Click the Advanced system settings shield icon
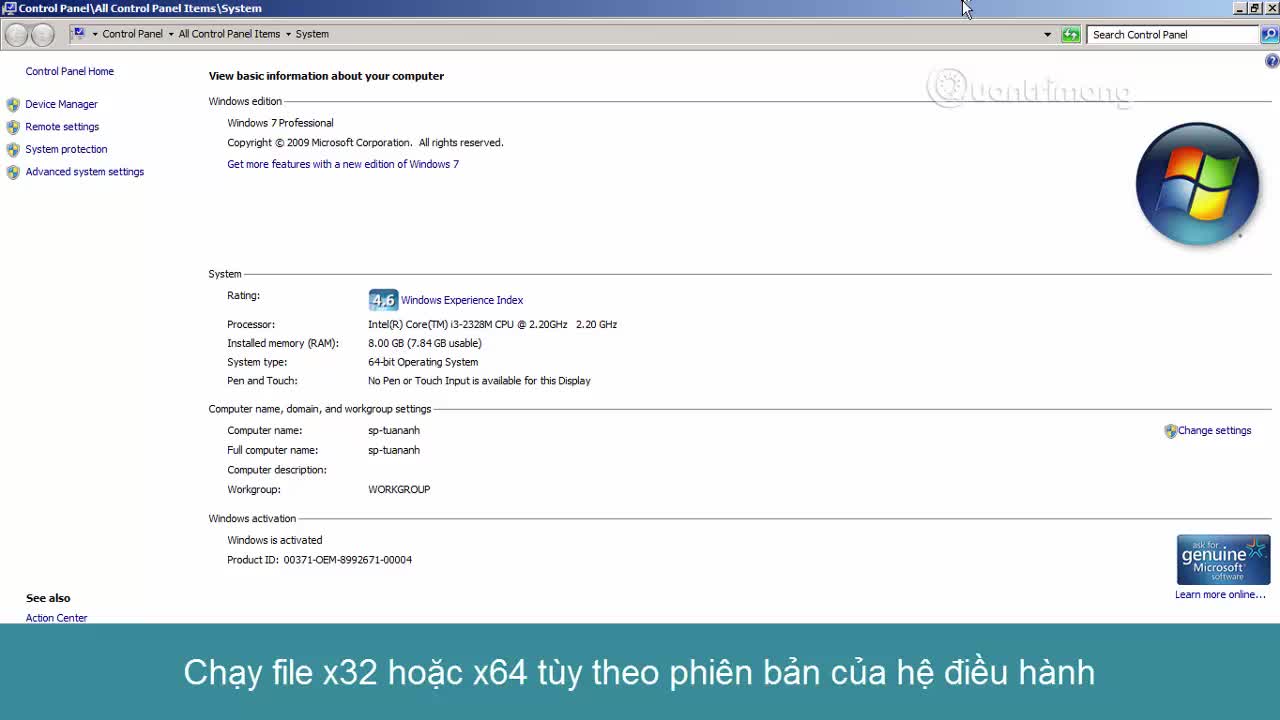This screenshot has height=720, width=1280. click(13, 172)
